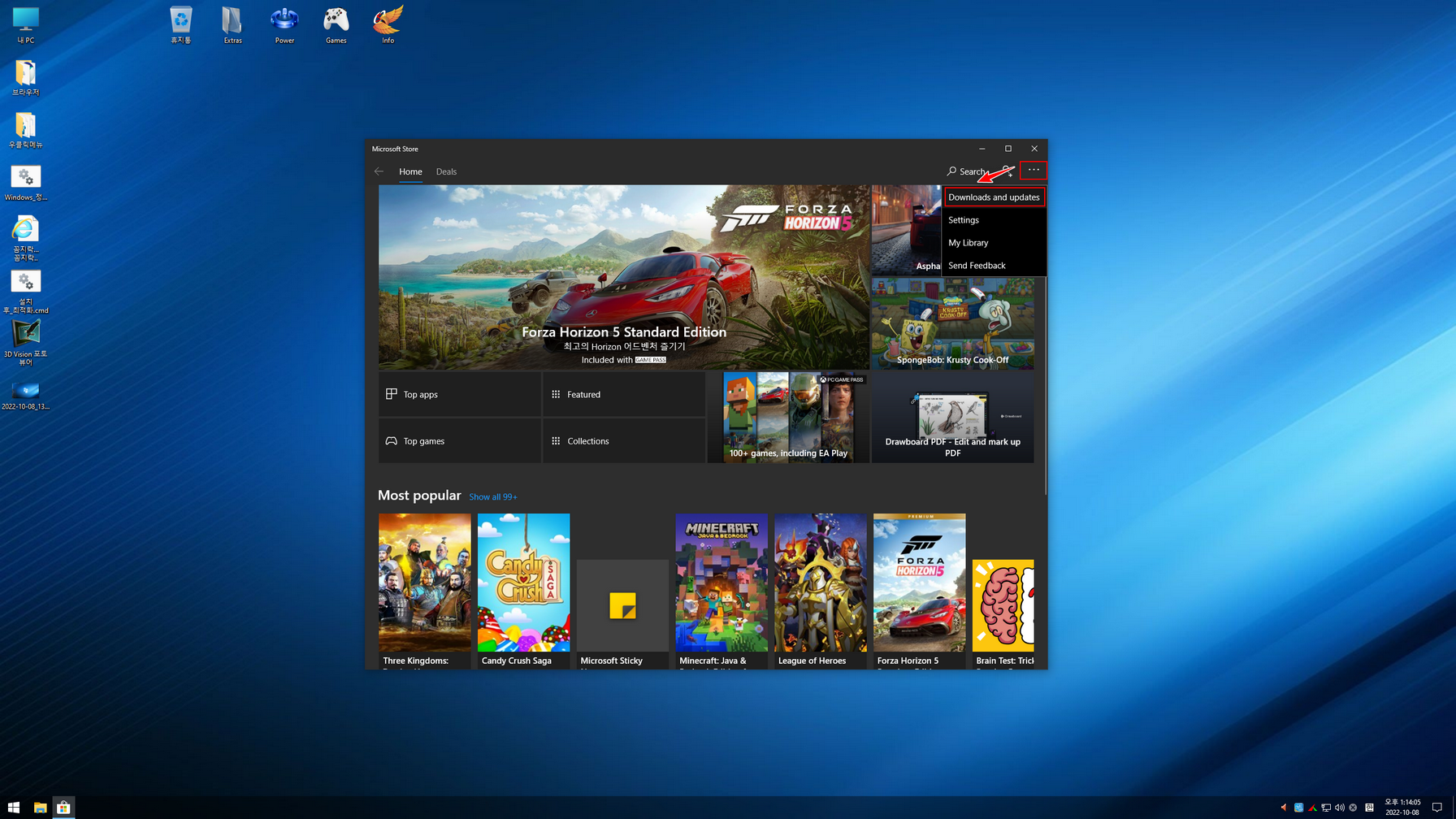Open the 100+ games including EA Play tile
Image resolution: width=1456 pixels, height=819 pixels.
pyautogui.click(x=788, y=418)
